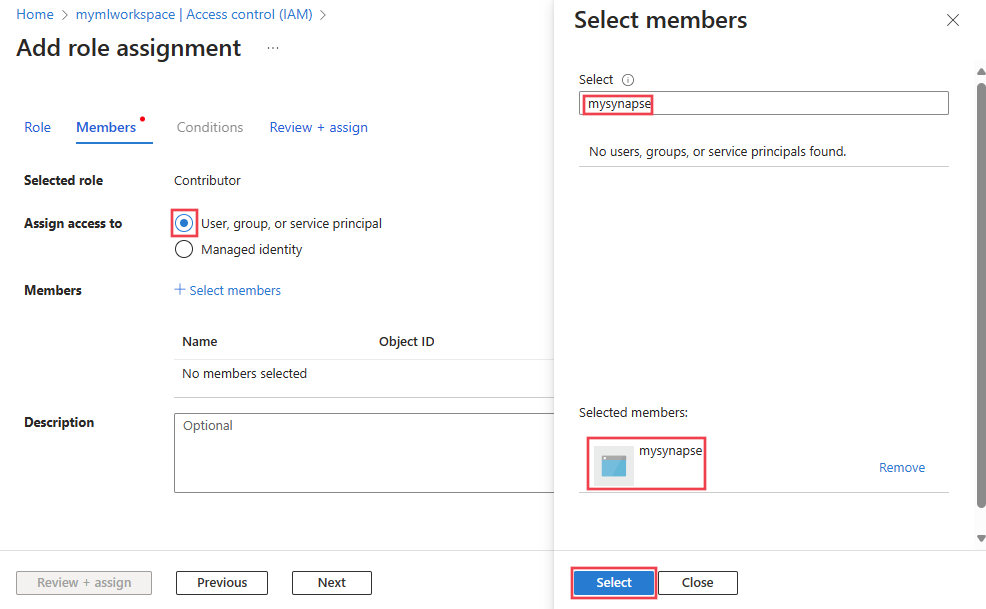This screenshot has width=986, height=609.
Task: Select the Managed identity radio button
Action: click(x=184, y=249)
